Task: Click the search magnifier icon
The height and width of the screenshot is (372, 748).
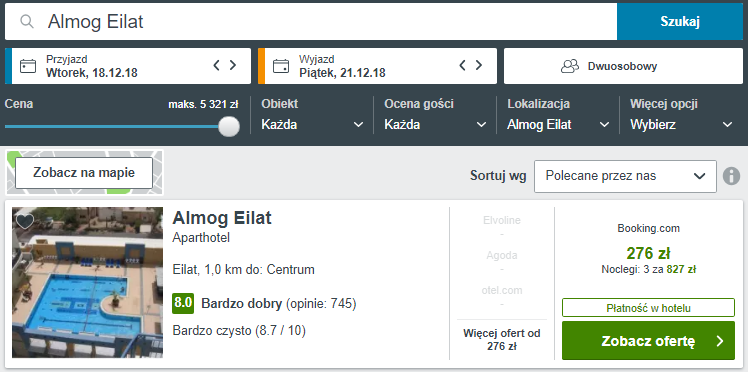Action: coord(27,21)
